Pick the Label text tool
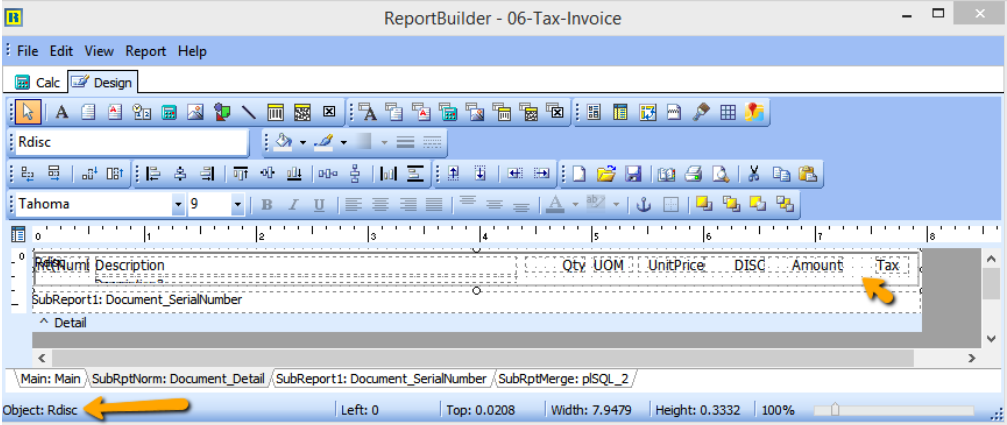This screenshot has height=425, width=1007. 61,112
